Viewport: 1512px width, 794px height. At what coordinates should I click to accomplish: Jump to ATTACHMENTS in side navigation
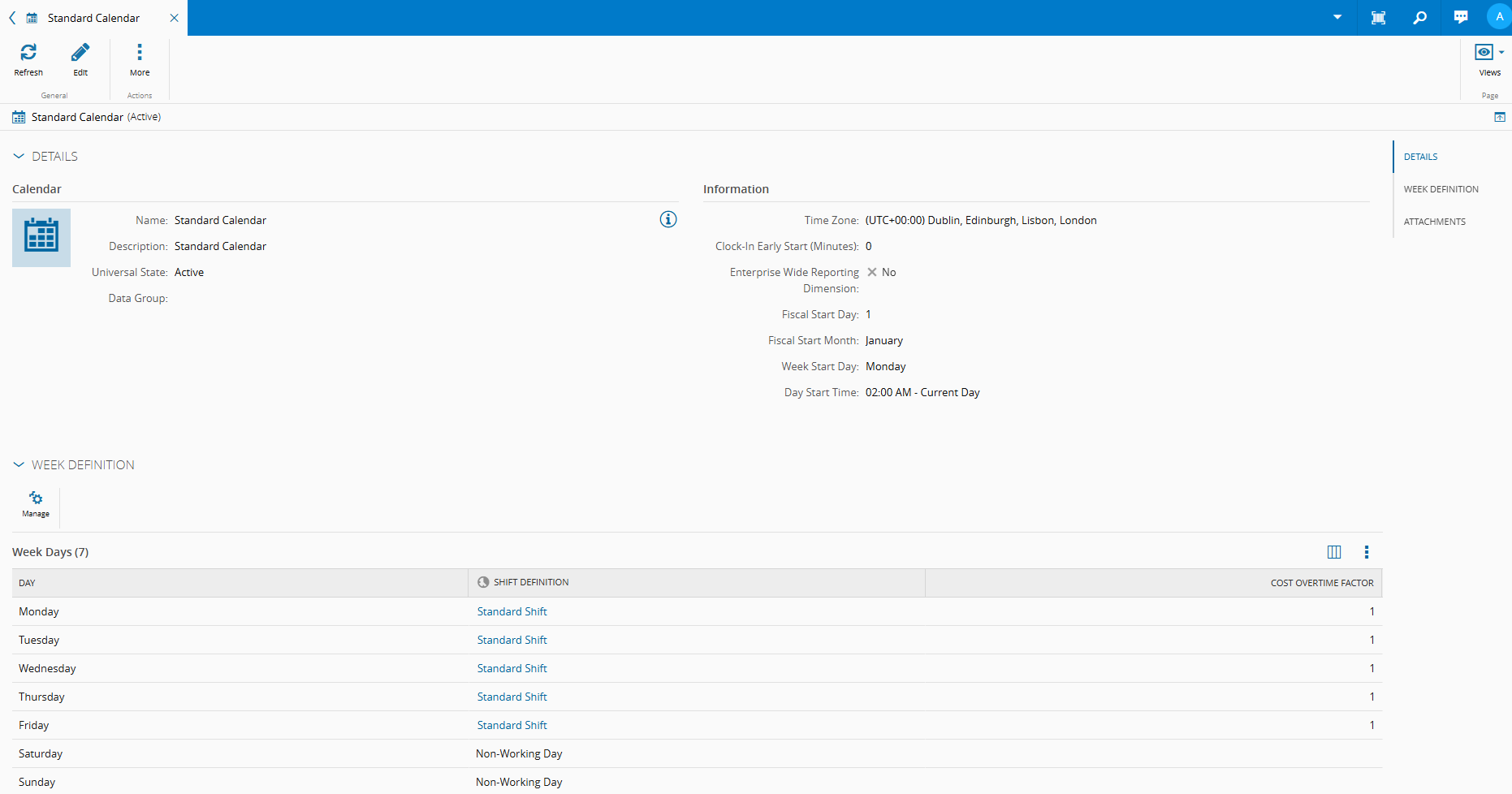point(1434,222)
